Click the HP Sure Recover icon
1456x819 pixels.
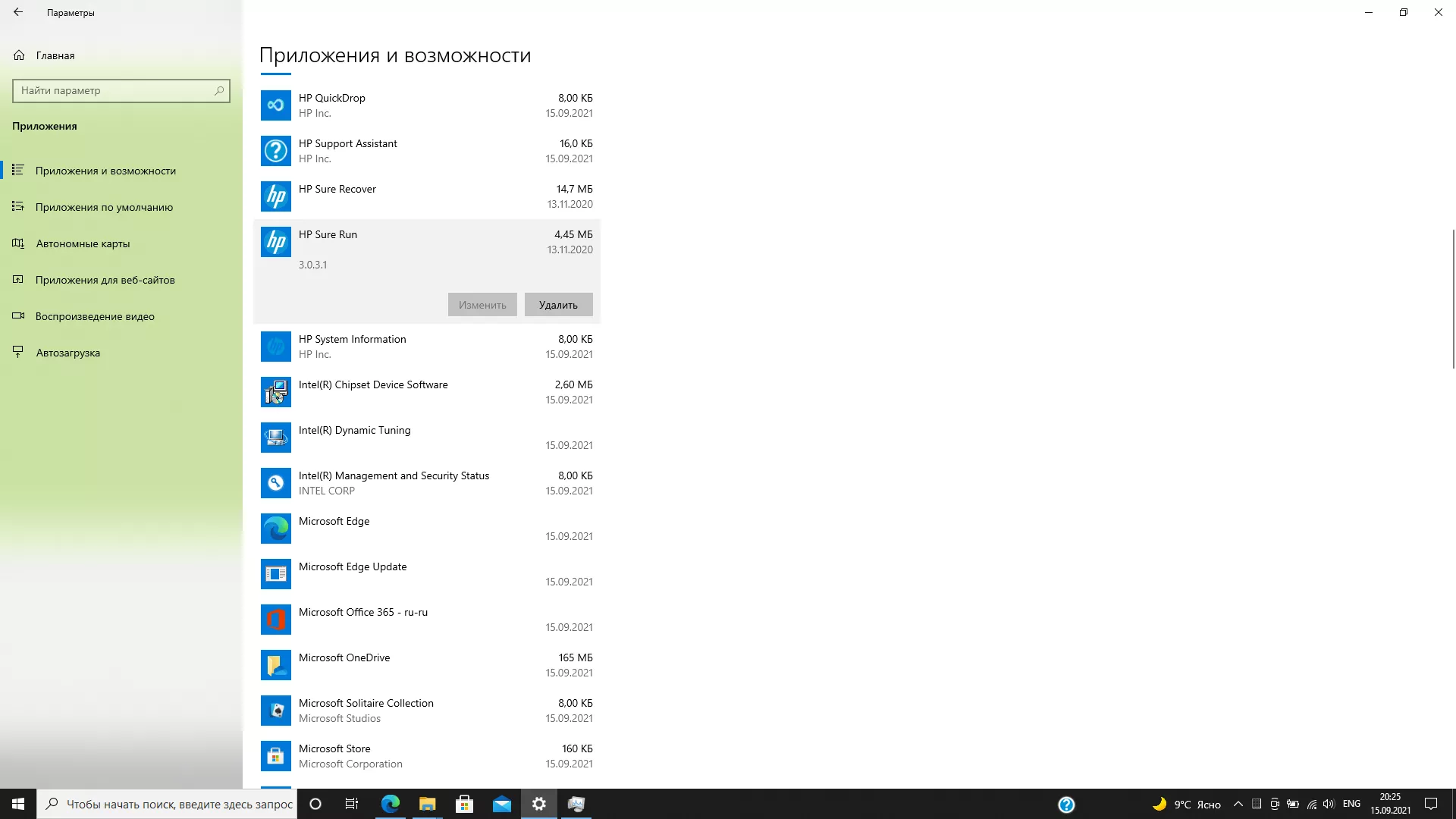click(x=276, y=196)
